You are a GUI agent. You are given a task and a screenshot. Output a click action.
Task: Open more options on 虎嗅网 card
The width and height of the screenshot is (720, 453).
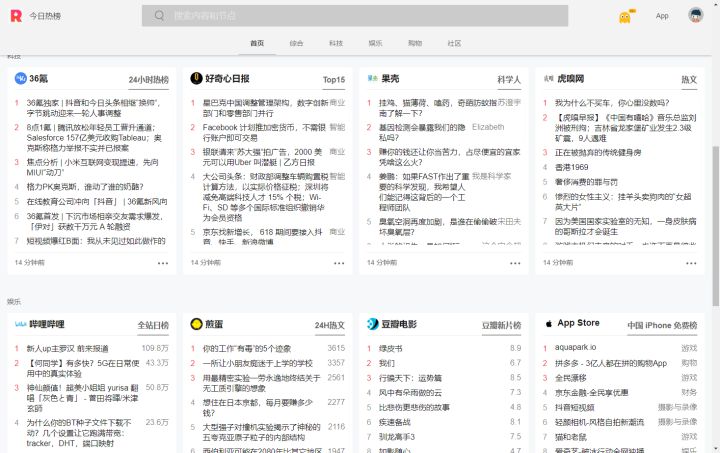691,263
